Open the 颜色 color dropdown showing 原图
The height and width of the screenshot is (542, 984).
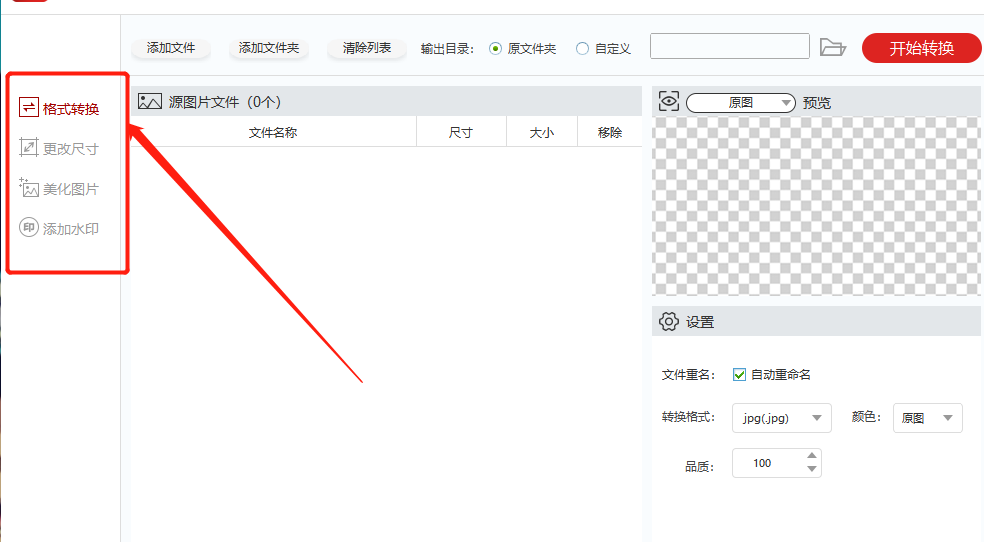click(928, 418)
